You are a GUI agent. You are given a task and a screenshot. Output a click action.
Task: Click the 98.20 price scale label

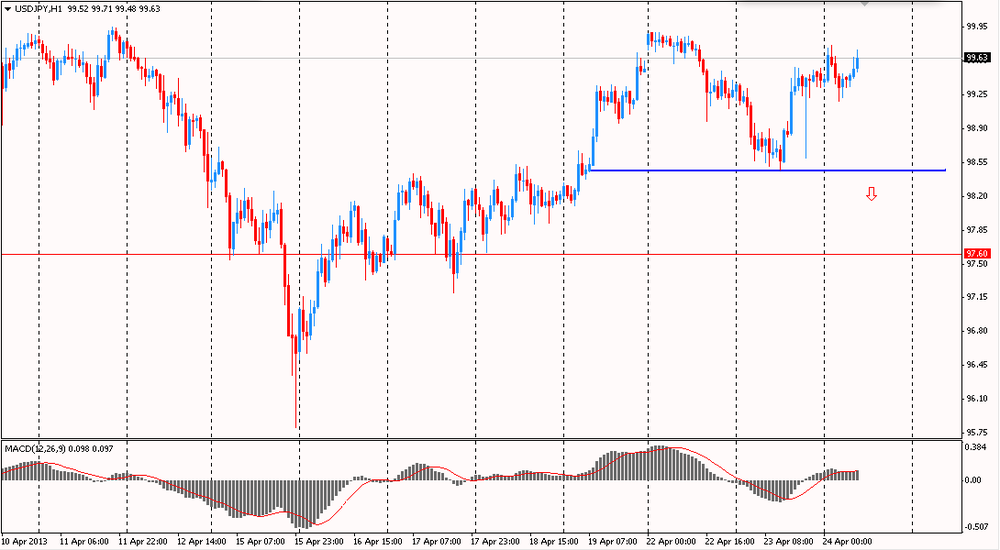coord(977,196)
